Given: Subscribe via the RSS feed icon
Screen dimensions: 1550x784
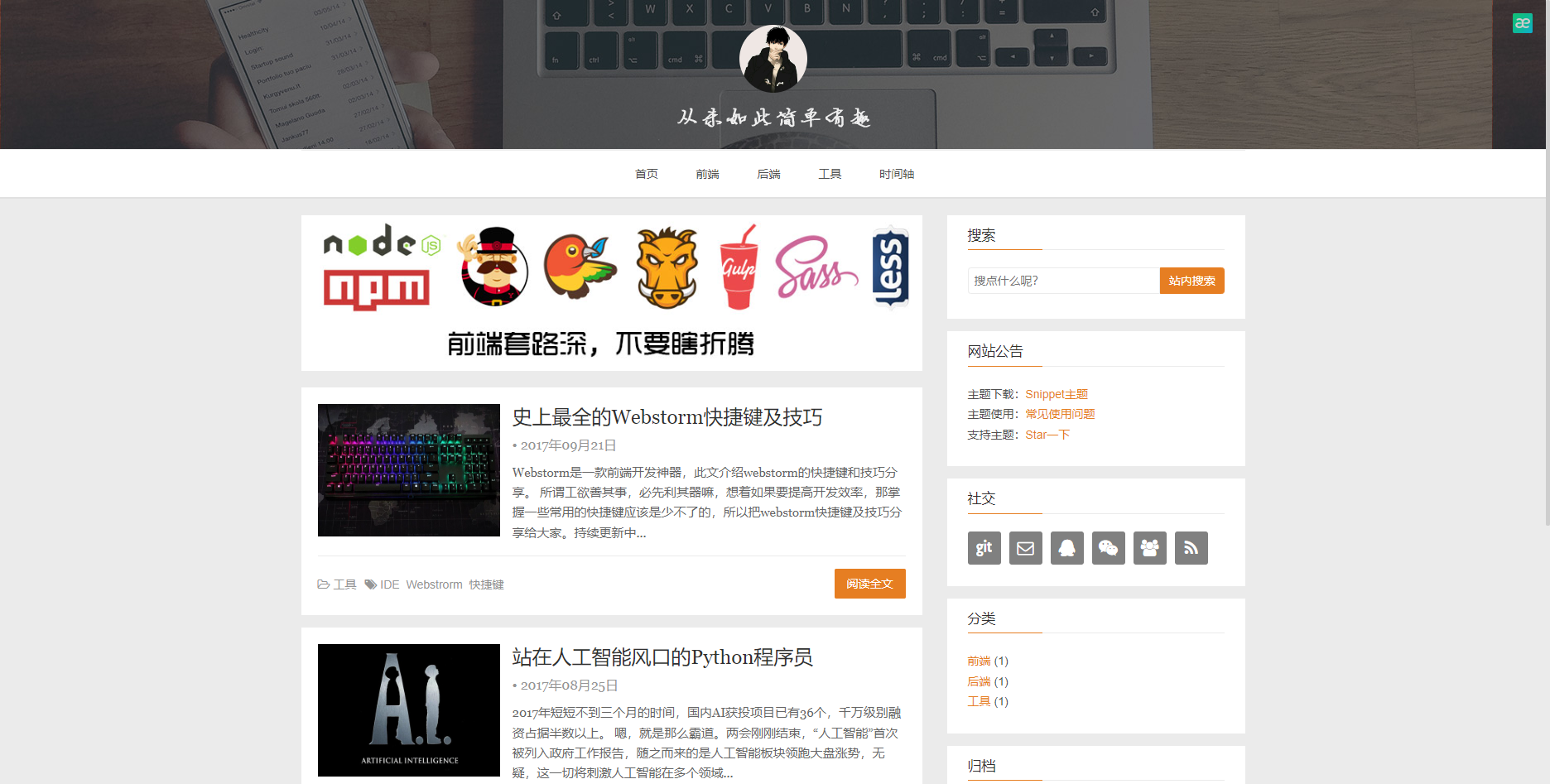Looking at the screenshot, I should [x=1191, y=547].
